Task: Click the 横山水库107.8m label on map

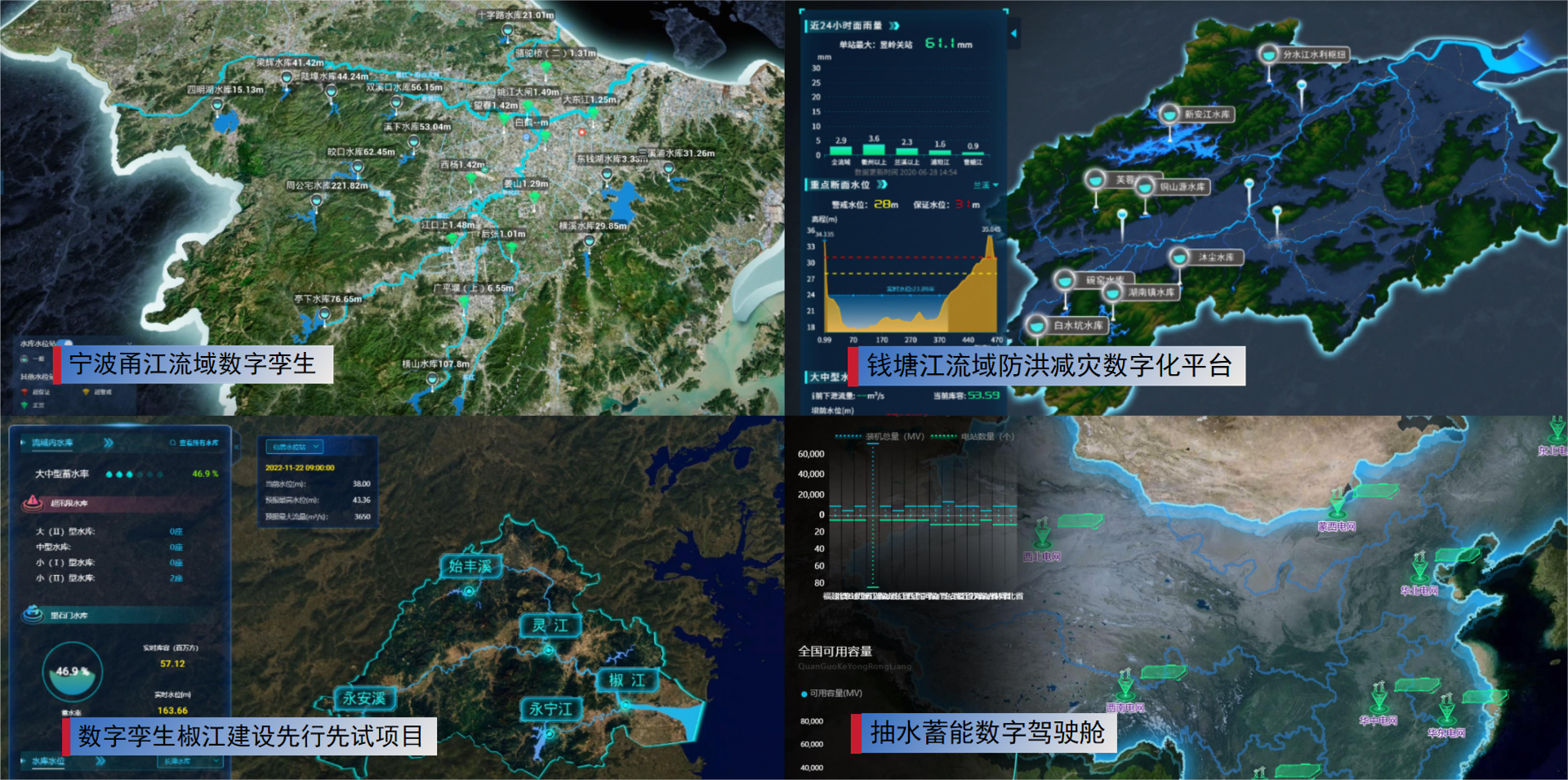Action: (x=435, y=364)
